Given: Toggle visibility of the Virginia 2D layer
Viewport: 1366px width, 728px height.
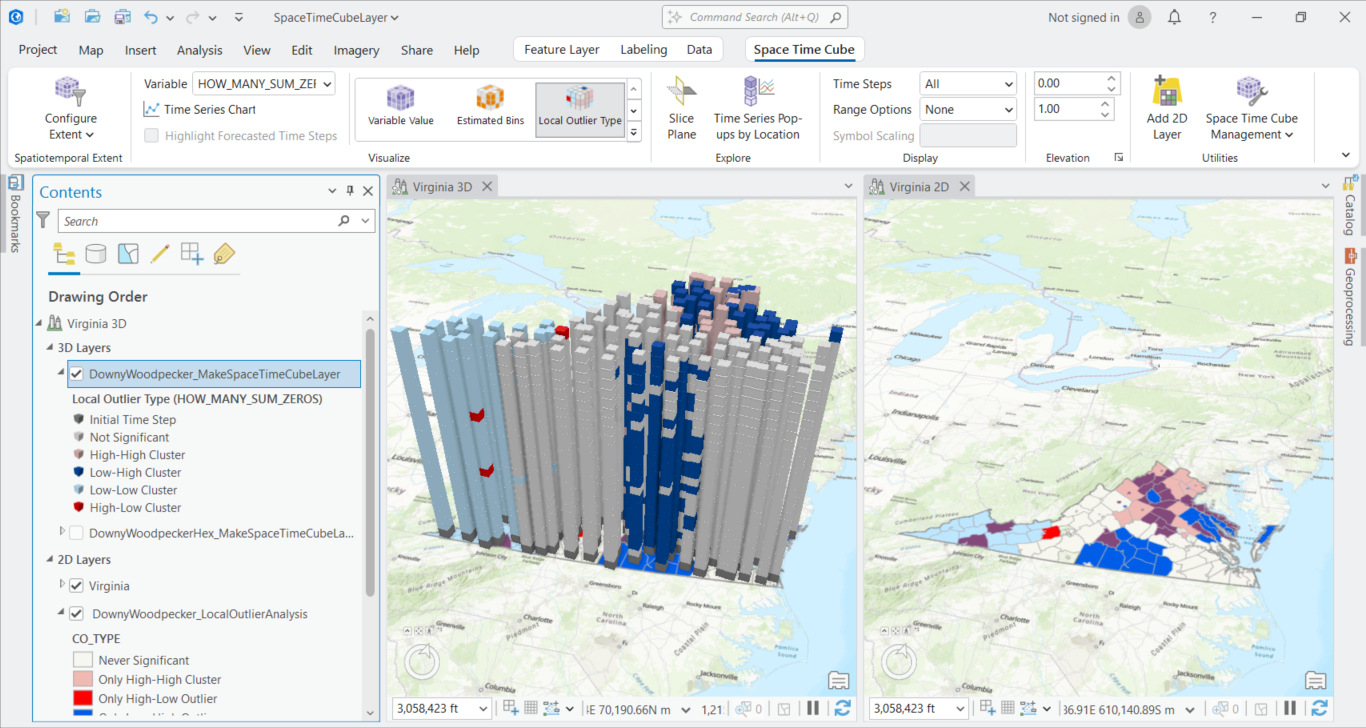Looking at the screenshot, I should coord(76,586).
